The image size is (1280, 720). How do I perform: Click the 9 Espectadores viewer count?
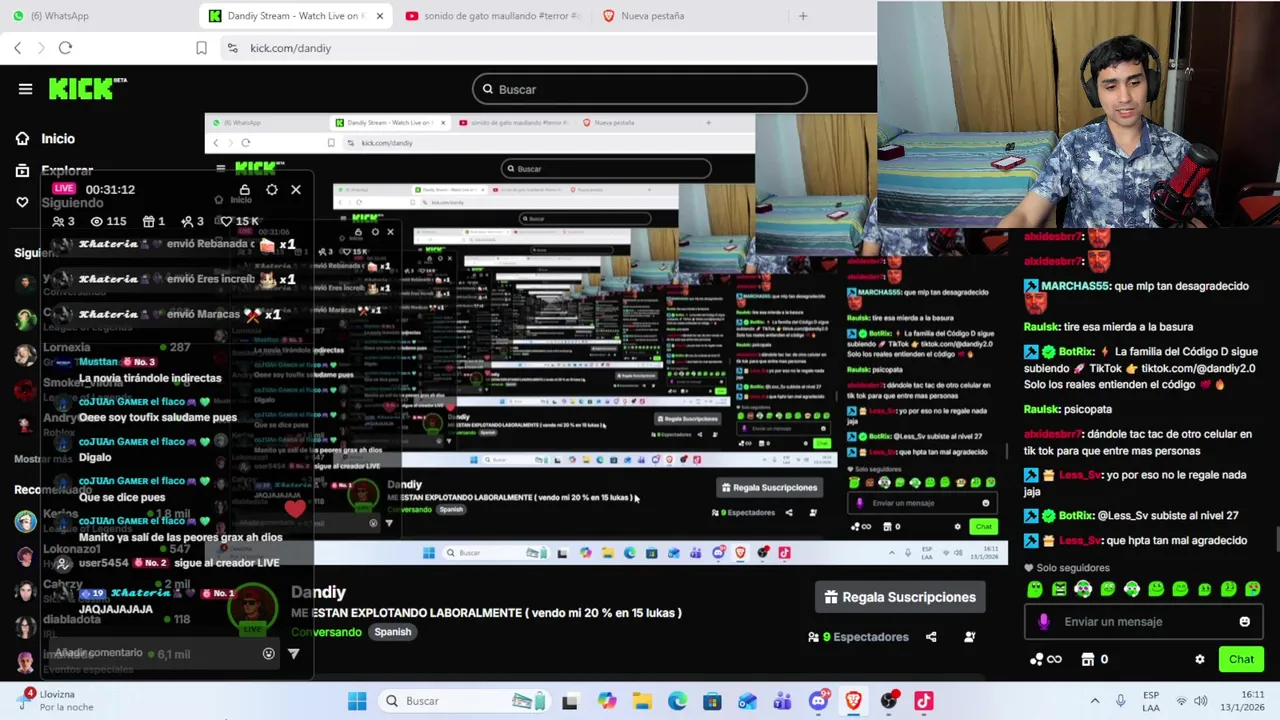pos(858,637)
